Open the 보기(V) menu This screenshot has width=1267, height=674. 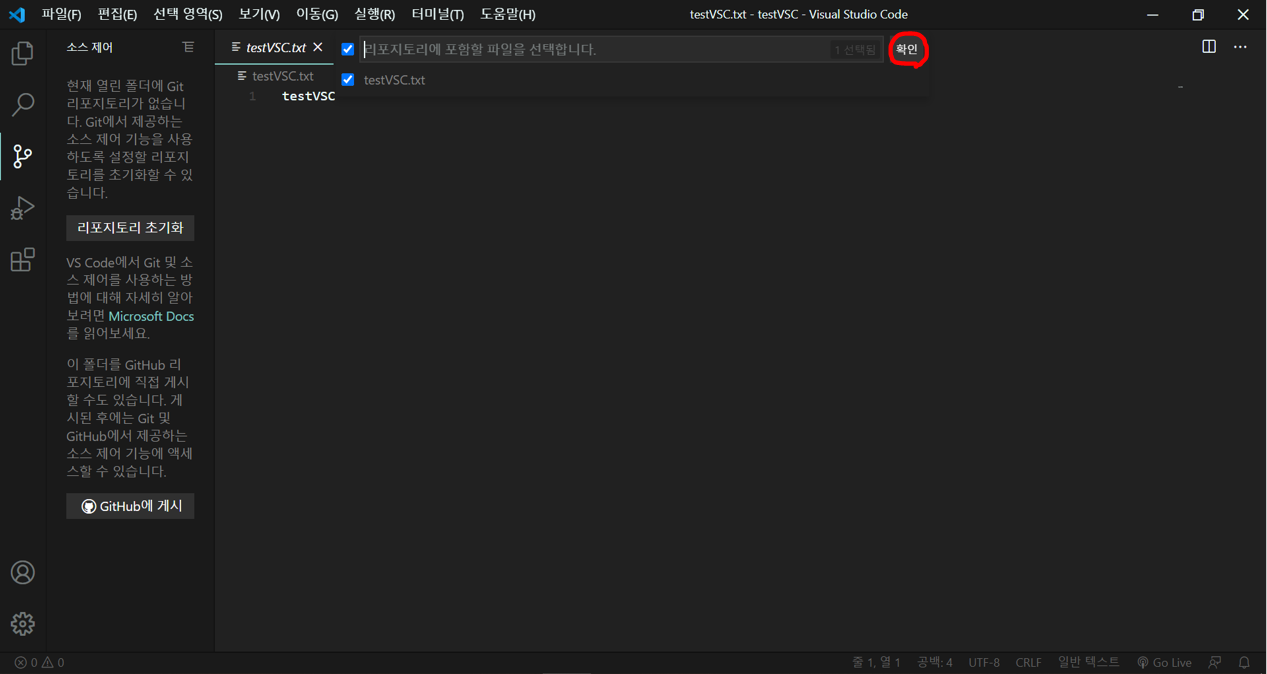(259, 14)
